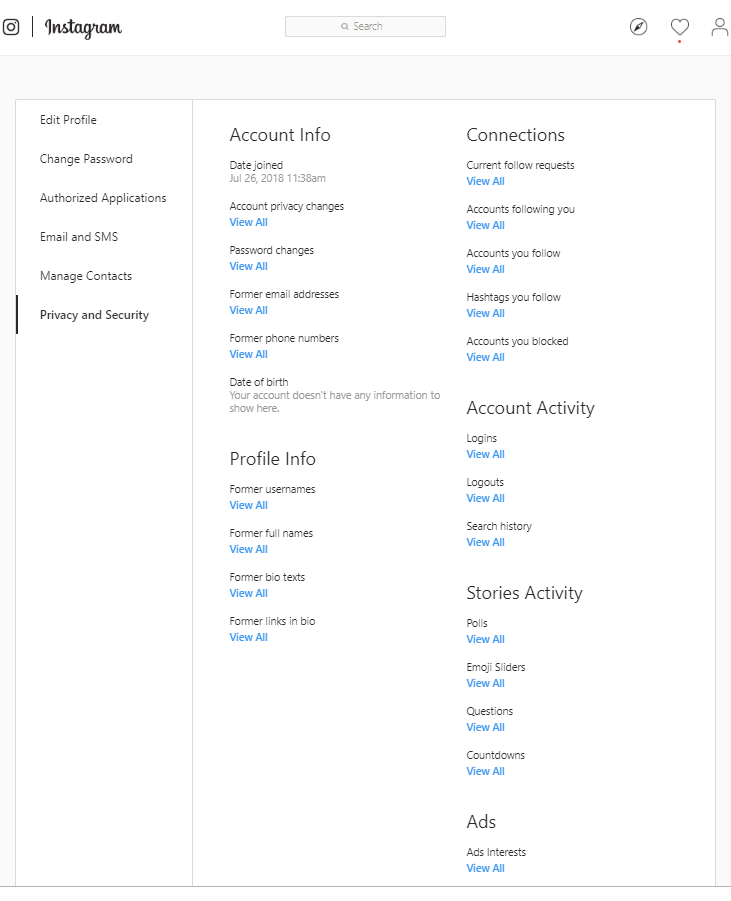
Task: Open Edit Profile settings section
Action: [x=68, y=120]
